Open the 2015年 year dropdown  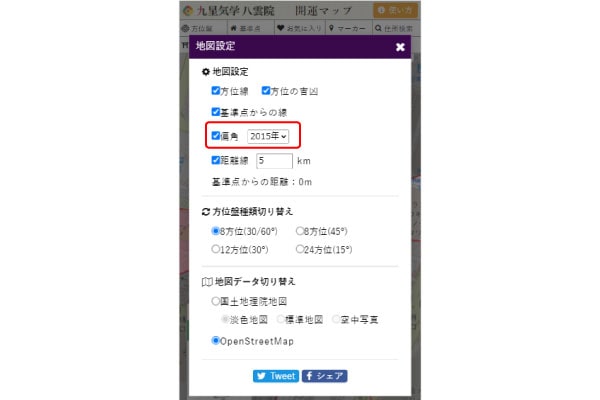268,136
